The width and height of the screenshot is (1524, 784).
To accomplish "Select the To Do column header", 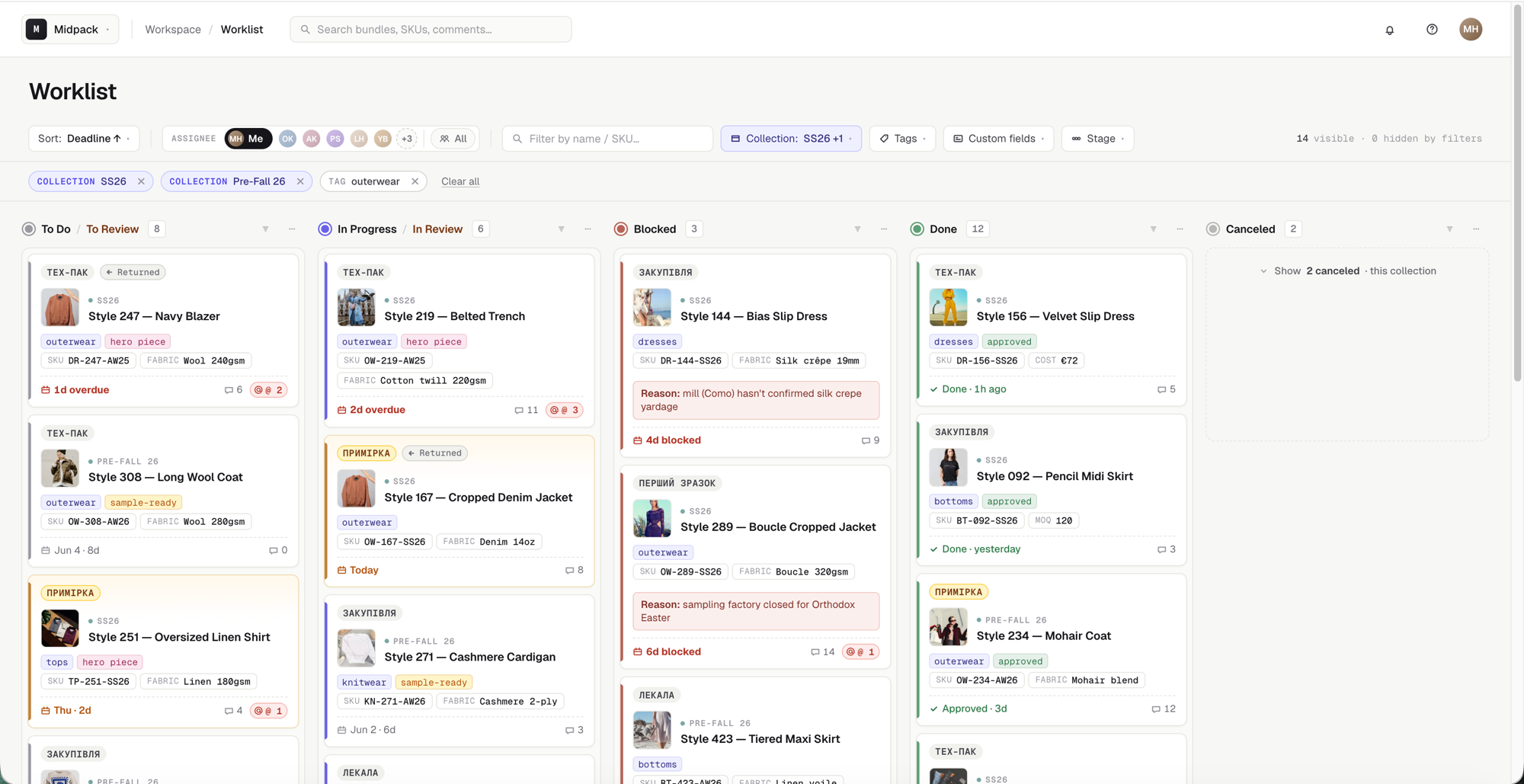I will point(56,229).
